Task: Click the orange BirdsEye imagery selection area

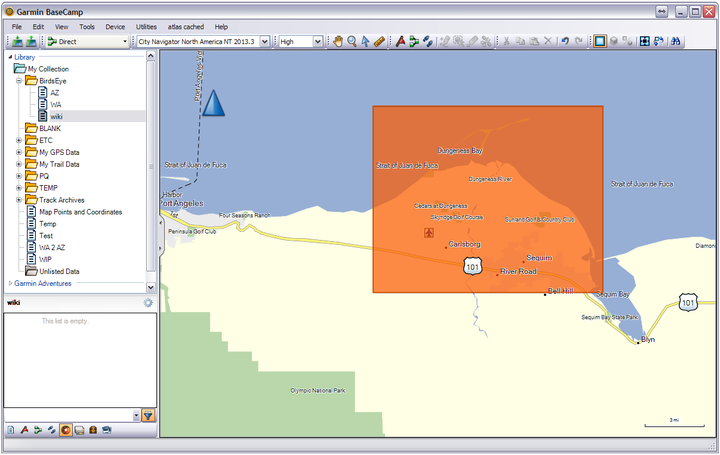Action: click(488, 199)
